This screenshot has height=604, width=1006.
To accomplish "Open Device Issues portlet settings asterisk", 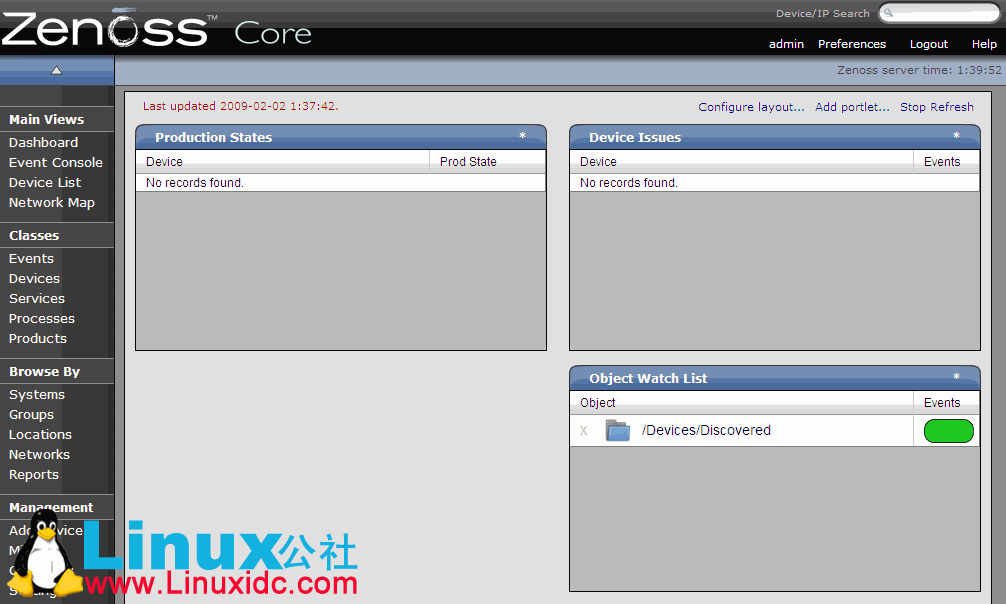I will [956, 137].
